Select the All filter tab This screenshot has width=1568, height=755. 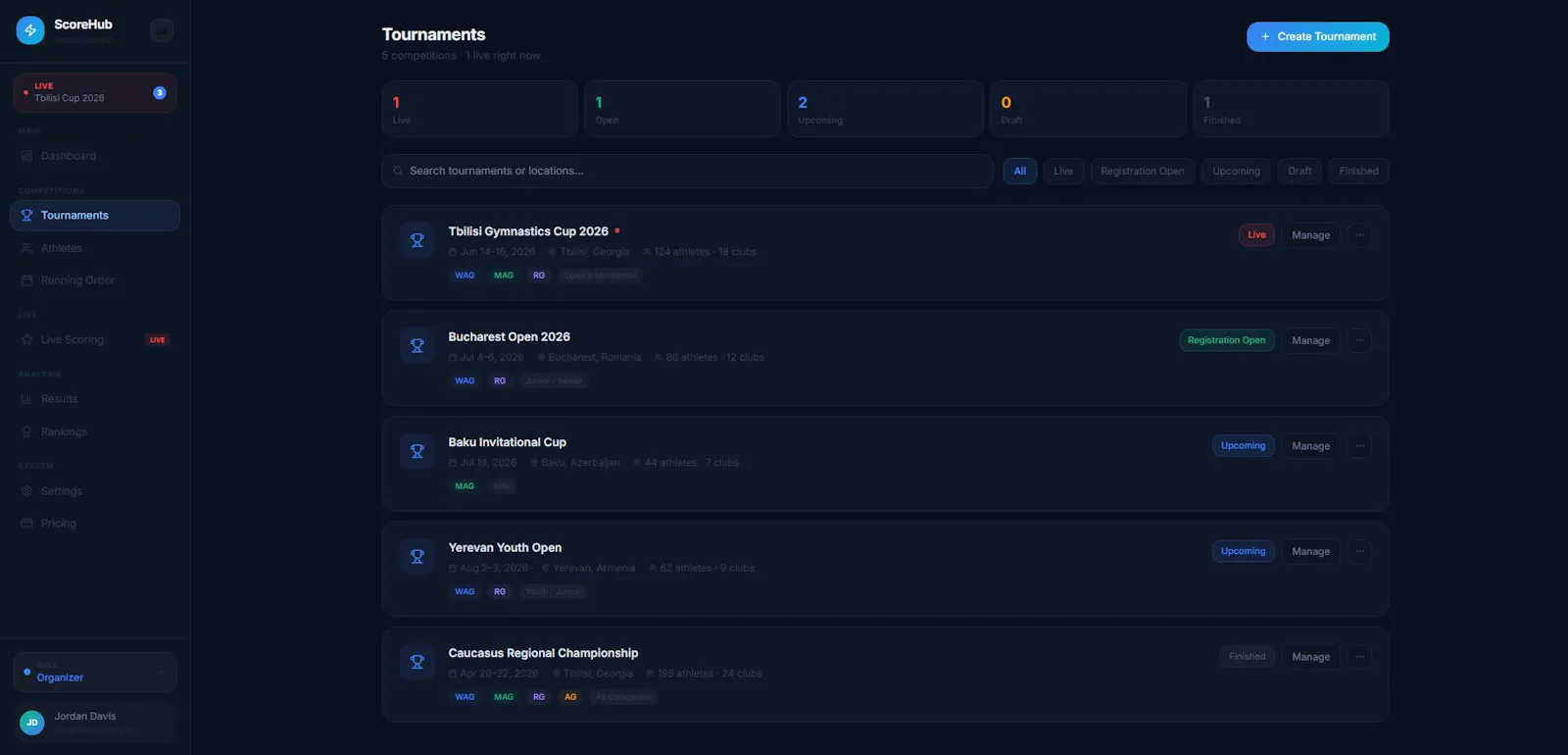coord(1019,171)
